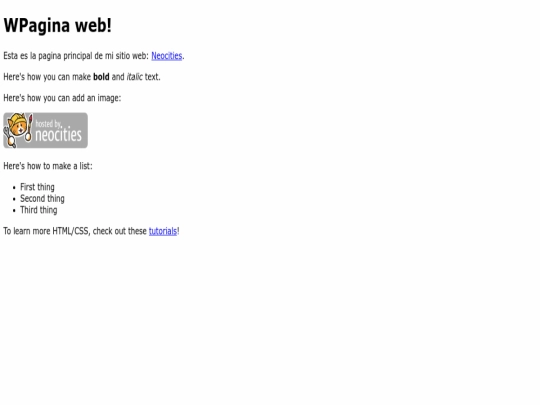Open the Neocities link

tap(167, 56)
